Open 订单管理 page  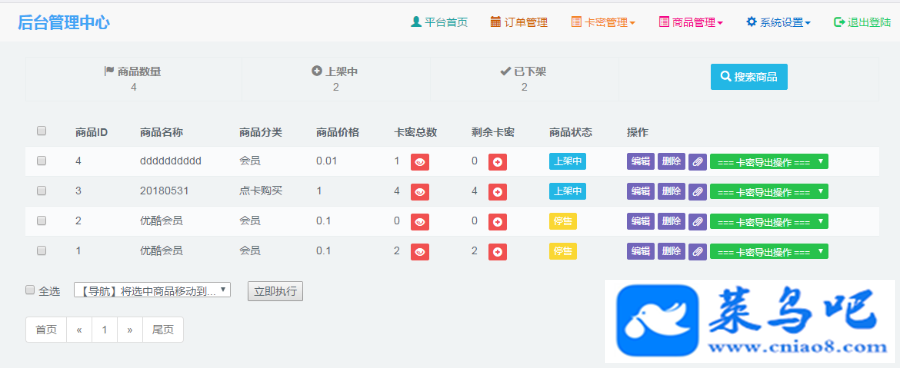[519, 22]
